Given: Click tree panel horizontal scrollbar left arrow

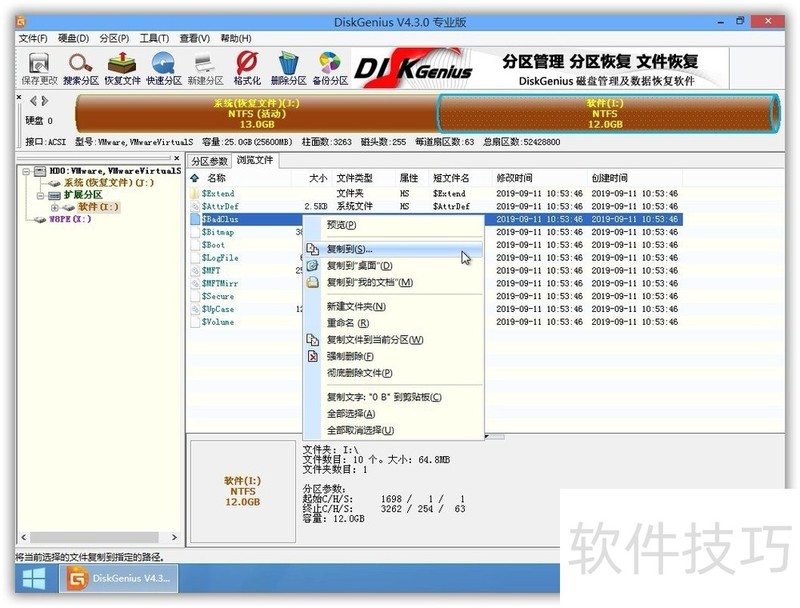Looking at the screenshot, I should 23,538.
